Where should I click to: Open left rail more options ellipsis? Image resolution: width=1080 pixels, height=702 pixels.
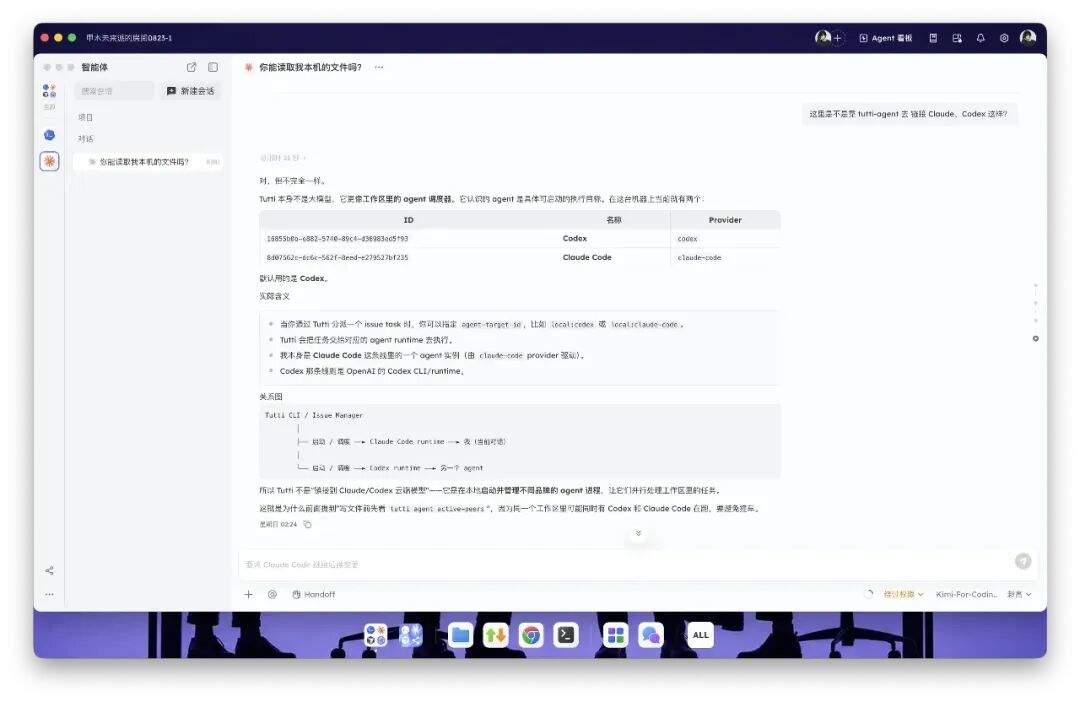click(50, 594)
